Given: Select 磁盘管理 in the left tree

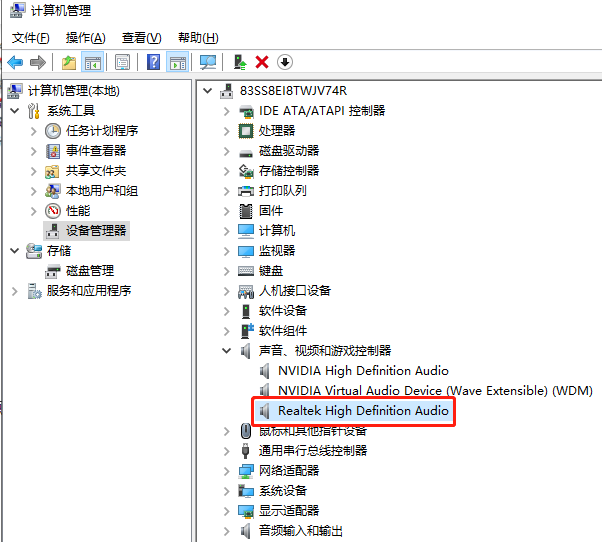Looking at the screenshot, I should [x=89, y=271].
